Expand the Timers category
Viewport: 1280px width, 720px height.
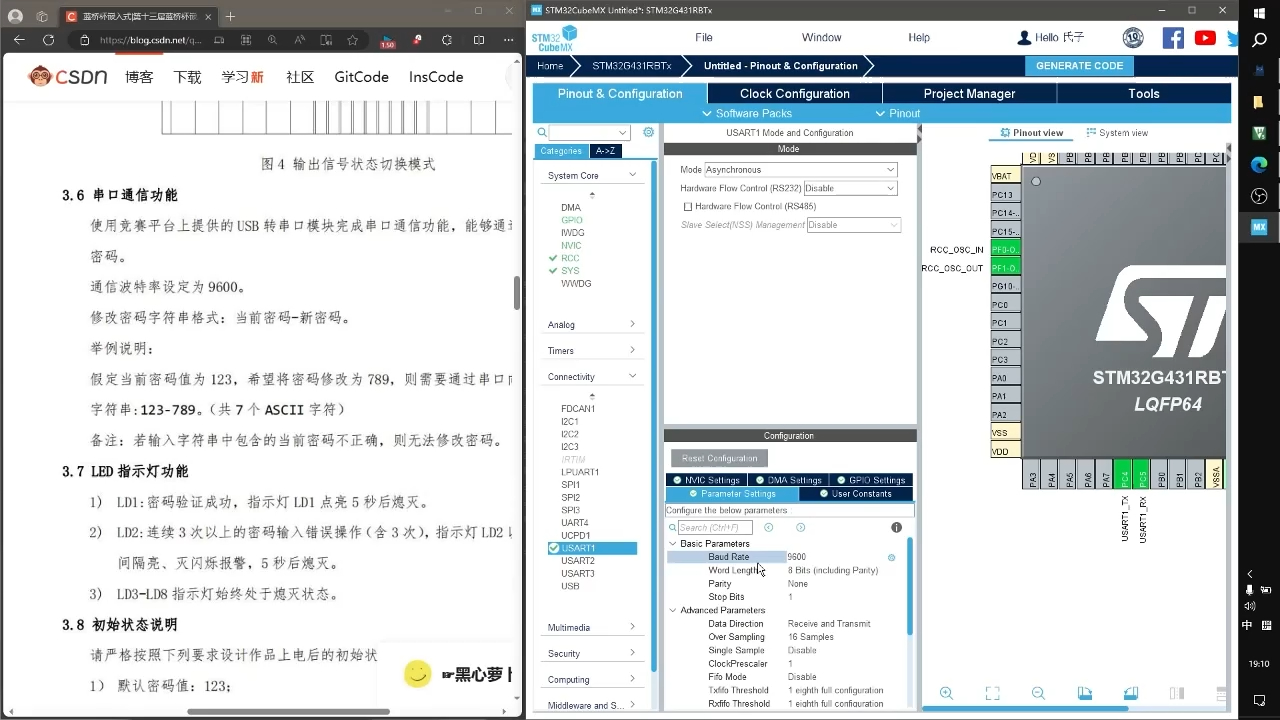[x=632, y=350]
